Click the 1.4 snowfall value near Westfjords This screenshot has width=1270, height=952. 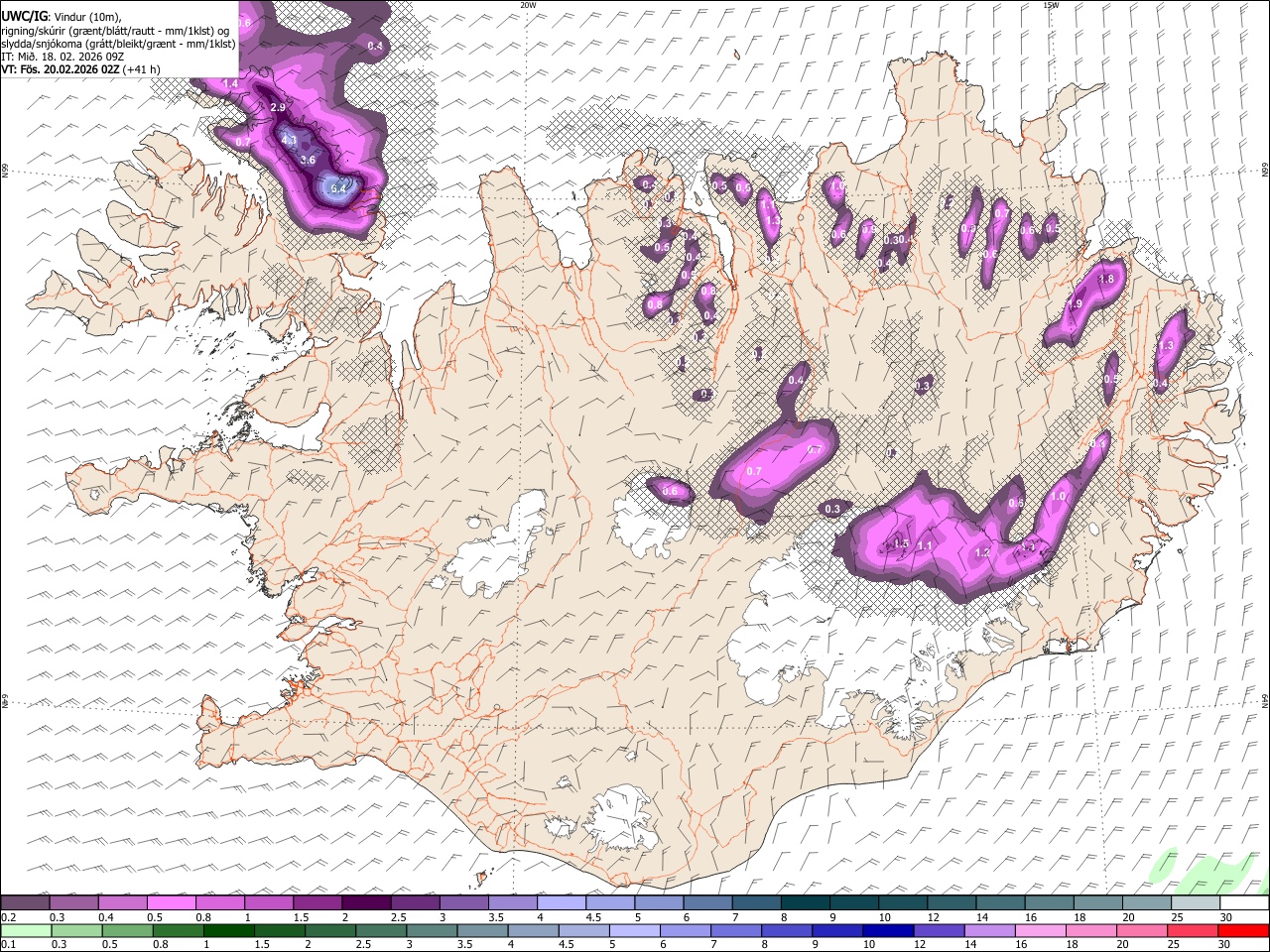(x=230, y=84)
